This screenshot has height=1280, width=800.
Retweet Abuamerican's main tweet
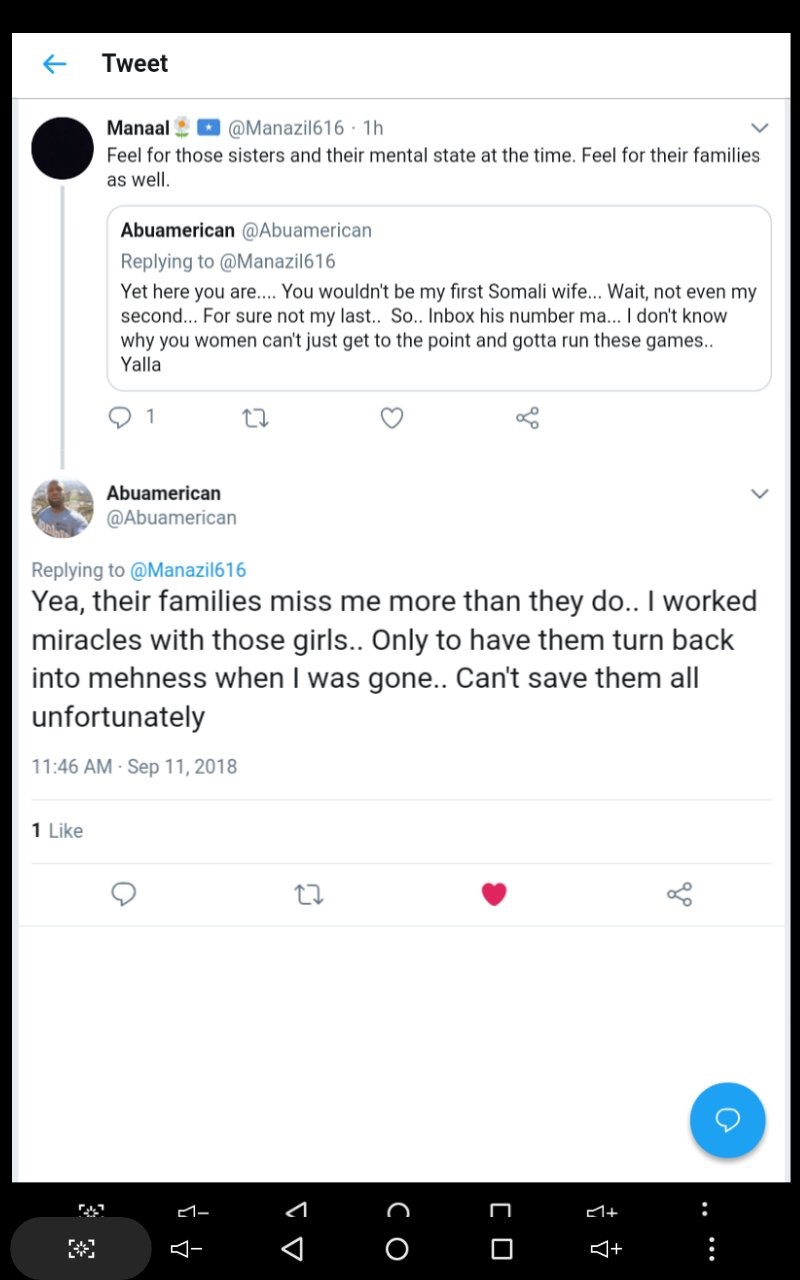pos(309,894)
